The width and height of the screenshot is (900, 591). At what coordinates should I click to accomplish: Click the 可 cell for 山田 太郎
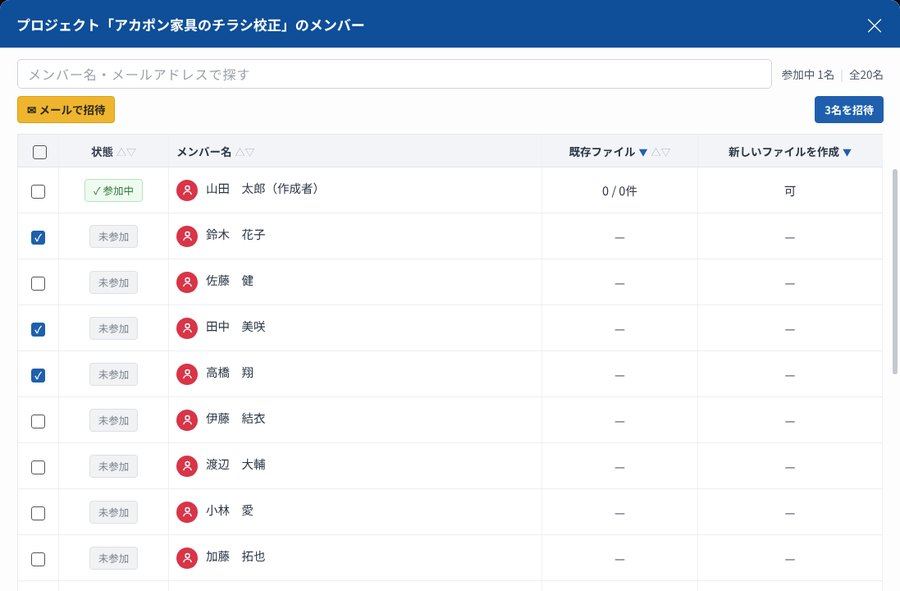[790, 191]
